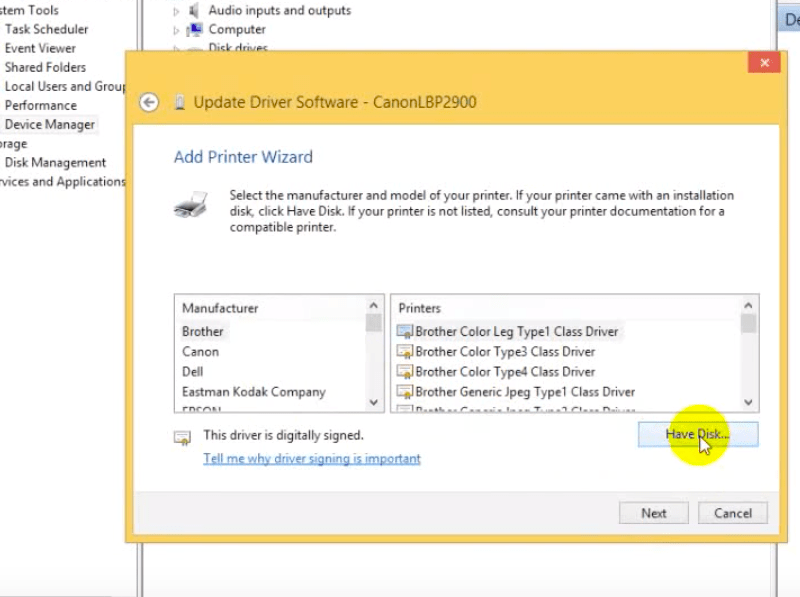Screen dimensions: 800x597
Task: Go back using the wizard back arrow
Action: 149,103
